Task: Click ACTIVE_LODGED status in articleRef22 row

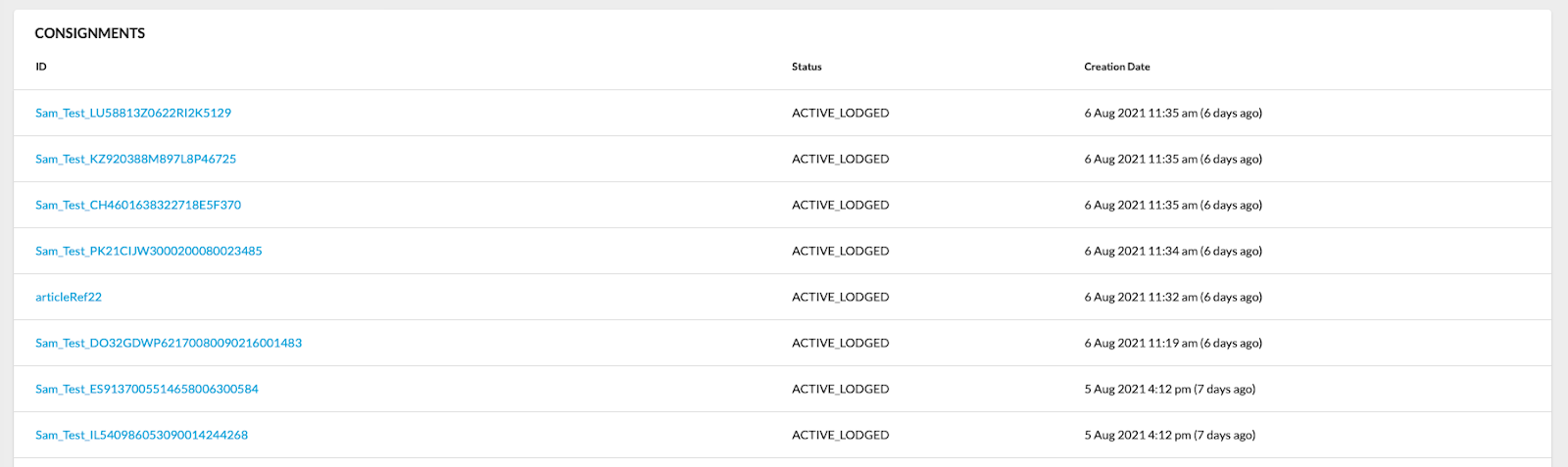Action: (840, 297)
